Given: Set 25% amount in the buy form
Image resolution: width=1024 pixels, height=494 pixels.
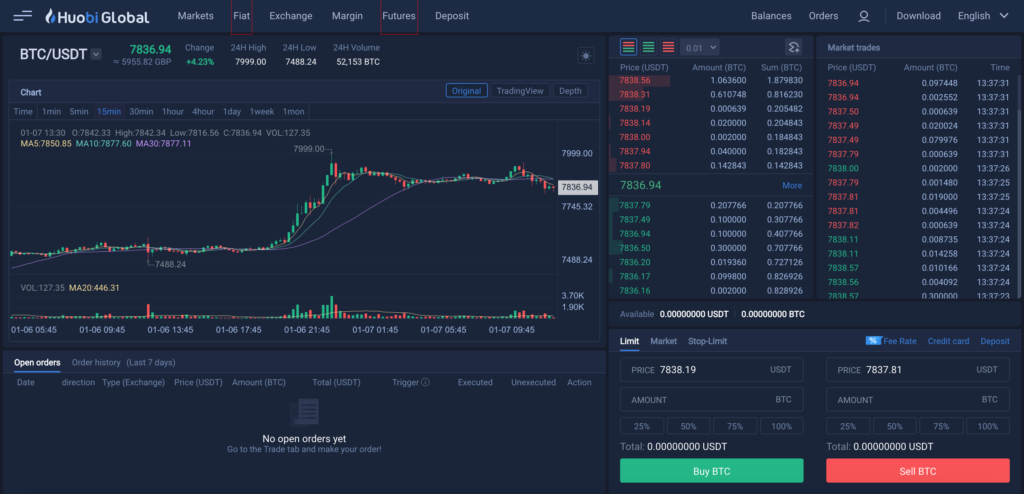Looking at the screenshot, I should (x=642, y=426).
